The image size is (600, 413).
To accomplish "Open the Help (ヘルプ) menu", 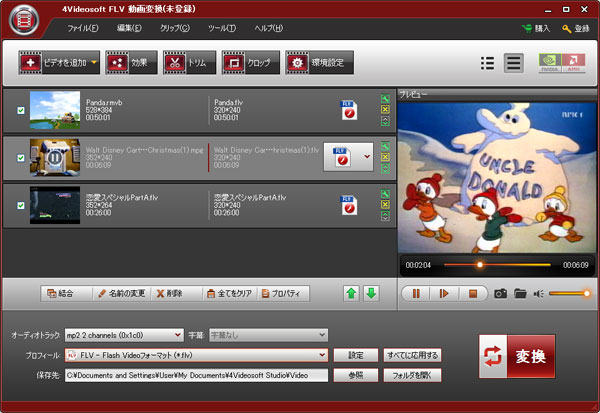I will point(268,28).
